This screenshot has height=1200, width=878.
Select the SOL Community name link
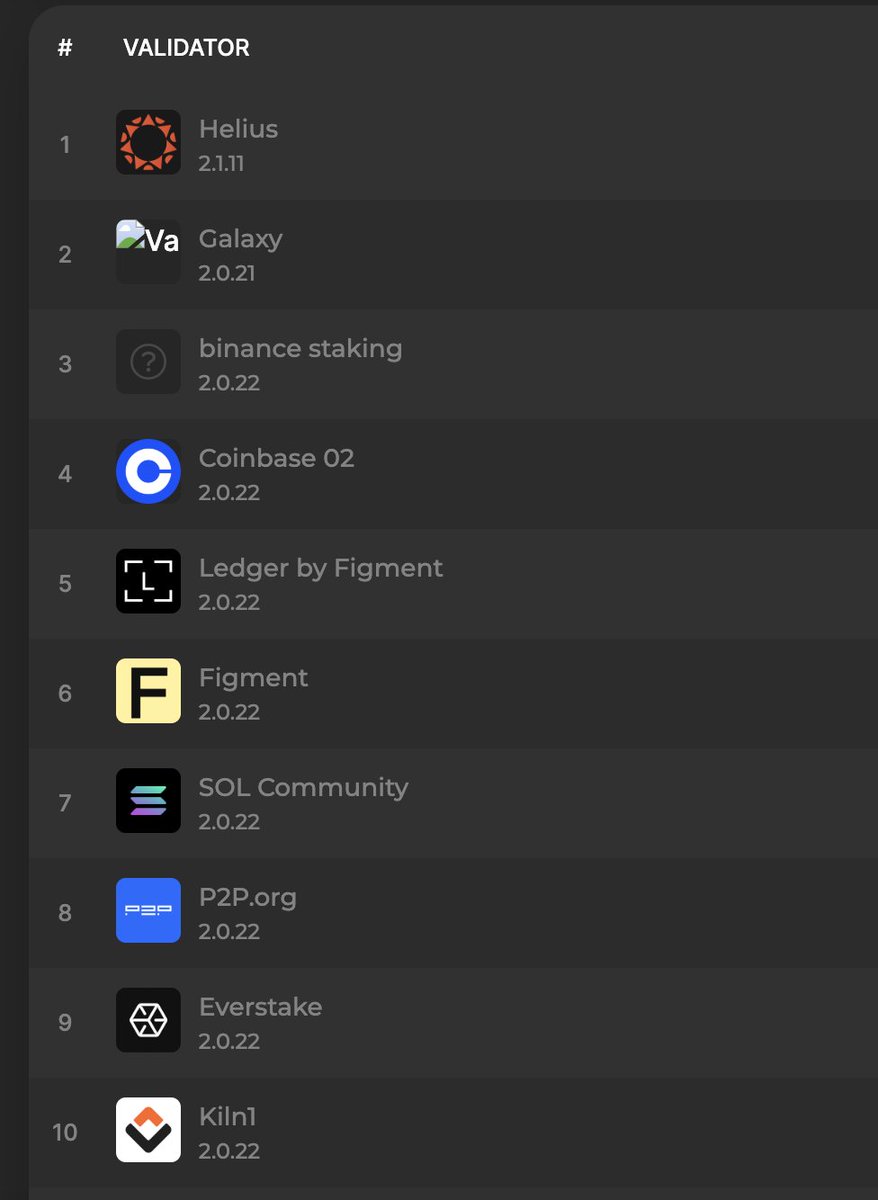[303, 787]
